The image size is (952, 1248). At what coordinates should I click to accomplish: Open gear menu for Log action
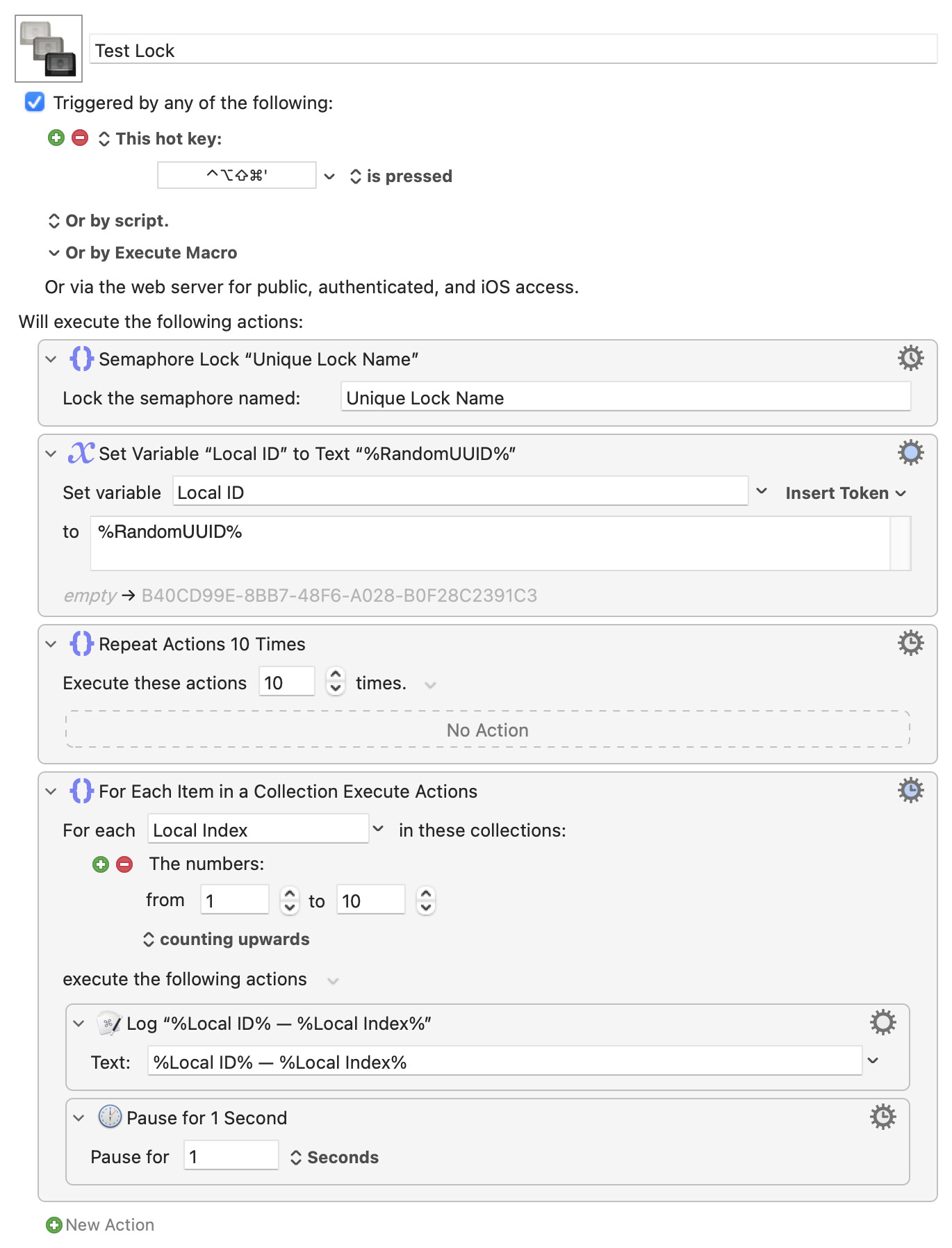(x=883, y=1022)
